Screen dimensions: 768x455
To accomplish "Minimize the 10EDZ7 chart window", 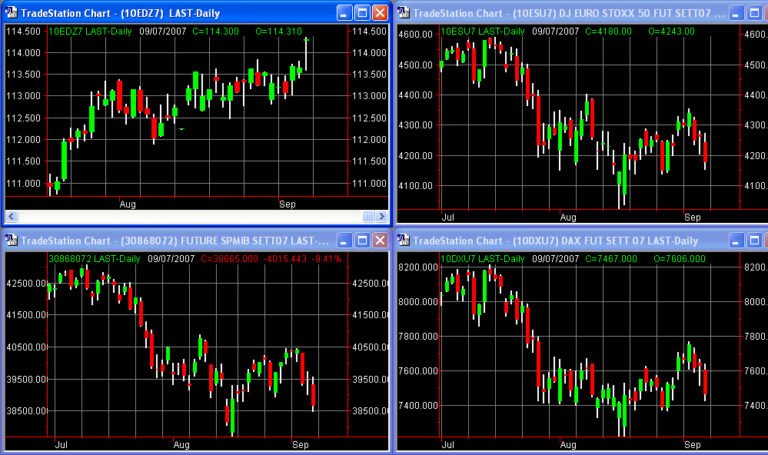I will tap(344, 12).
